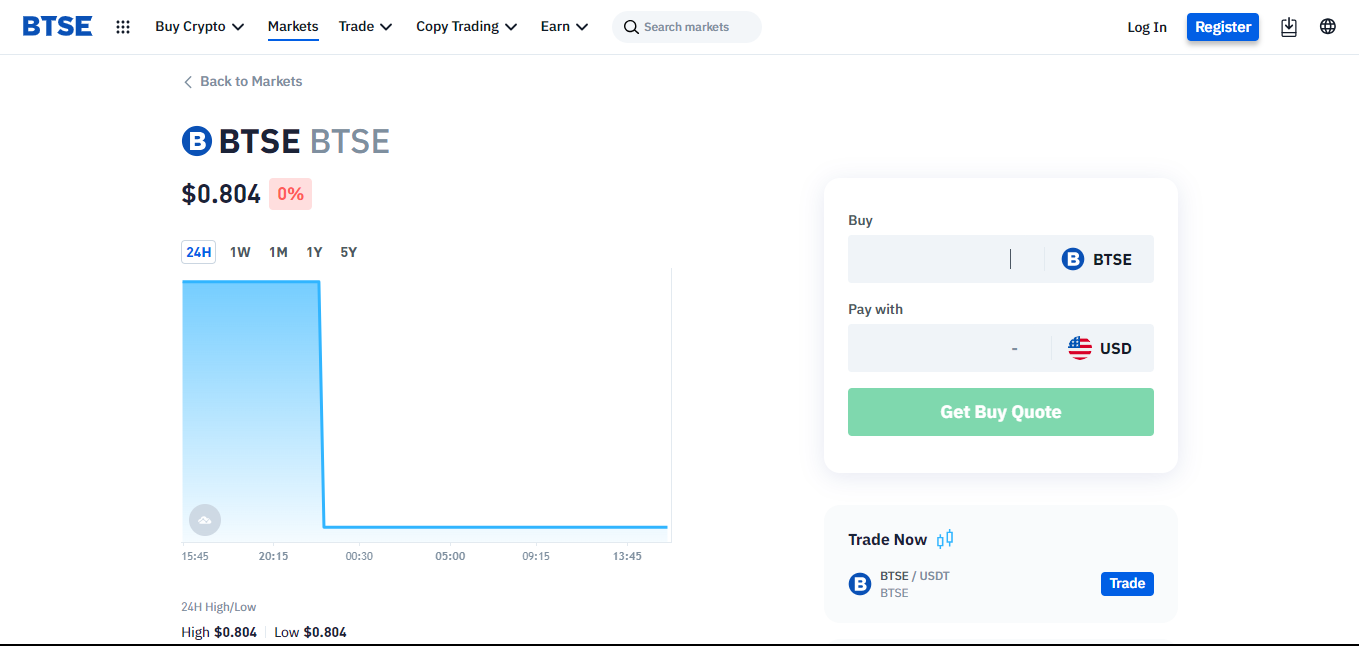Click the 09:15 chart time label
The height and width of the screenshot is (646, 1359).
(x=536, y=556)
